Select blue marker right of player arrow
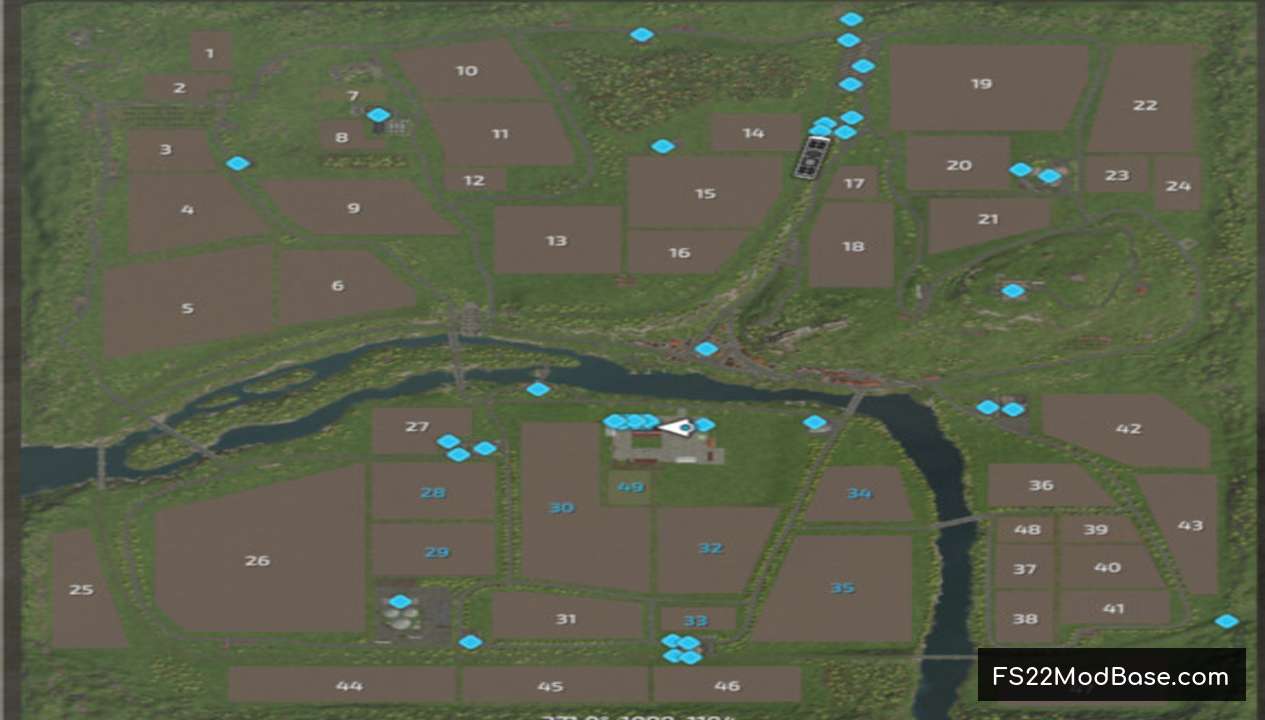The width and height of the screenshot is (1265, 720). 705,425
